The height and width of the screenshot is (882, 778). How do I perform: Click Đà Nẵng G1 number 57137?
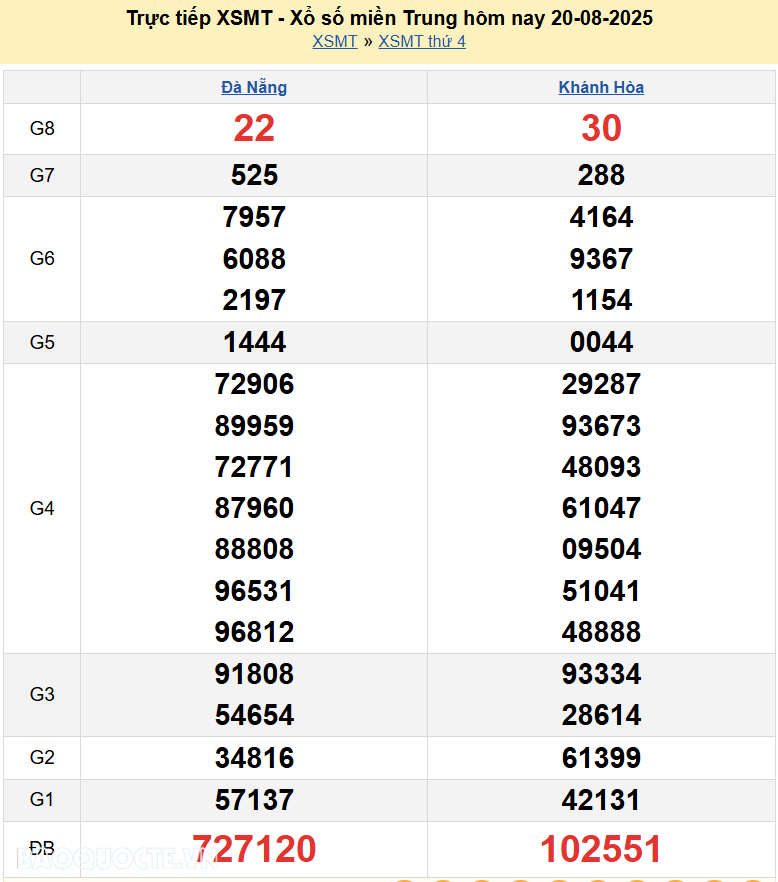pyautogui.click(x=254, y=800)
